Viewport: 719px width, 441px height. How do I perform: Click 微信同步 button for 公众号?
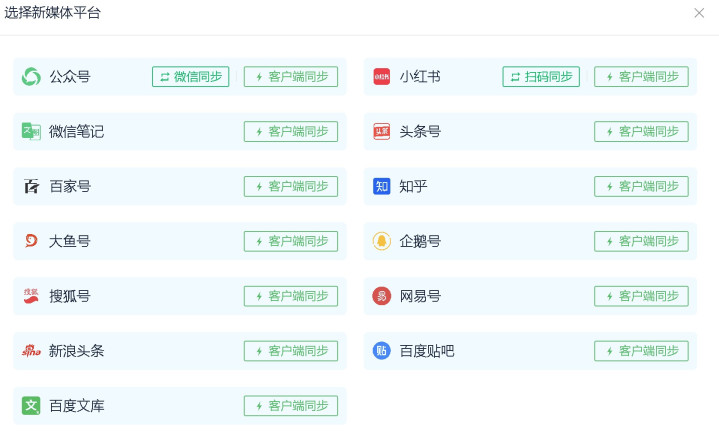point(191,77)
